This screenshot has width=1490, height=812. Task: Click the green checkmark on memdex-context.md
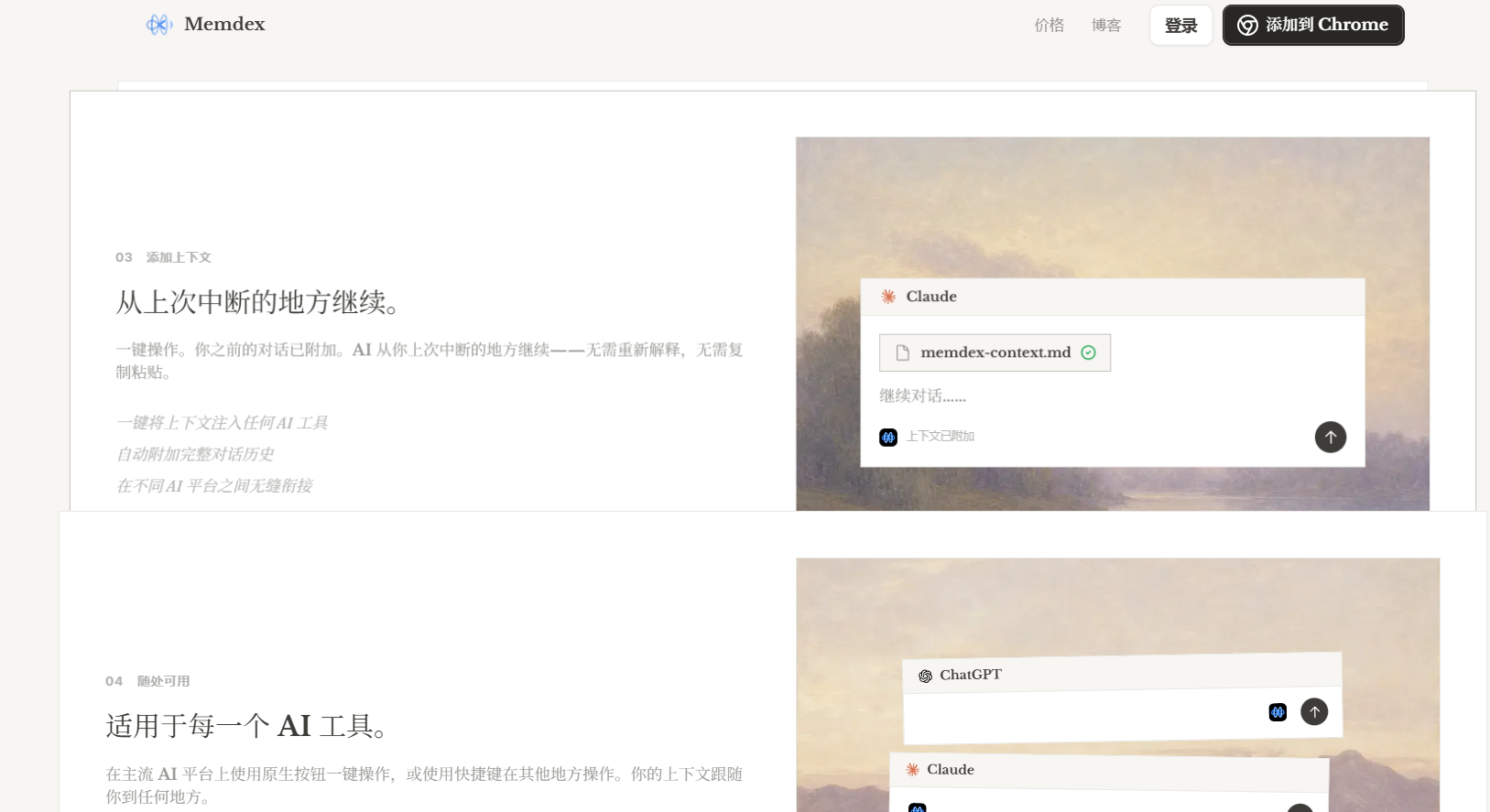pos(1089,352)
